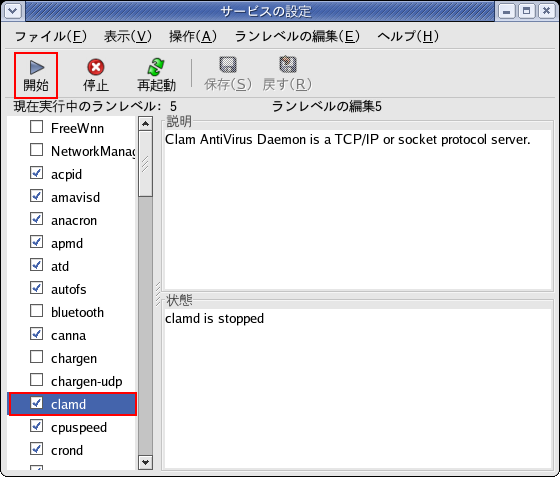The width and height of the screenshot is (560, 477).
Task: Open the ランレベルの編集(E) menu
Action: click(x=297, y=36)
